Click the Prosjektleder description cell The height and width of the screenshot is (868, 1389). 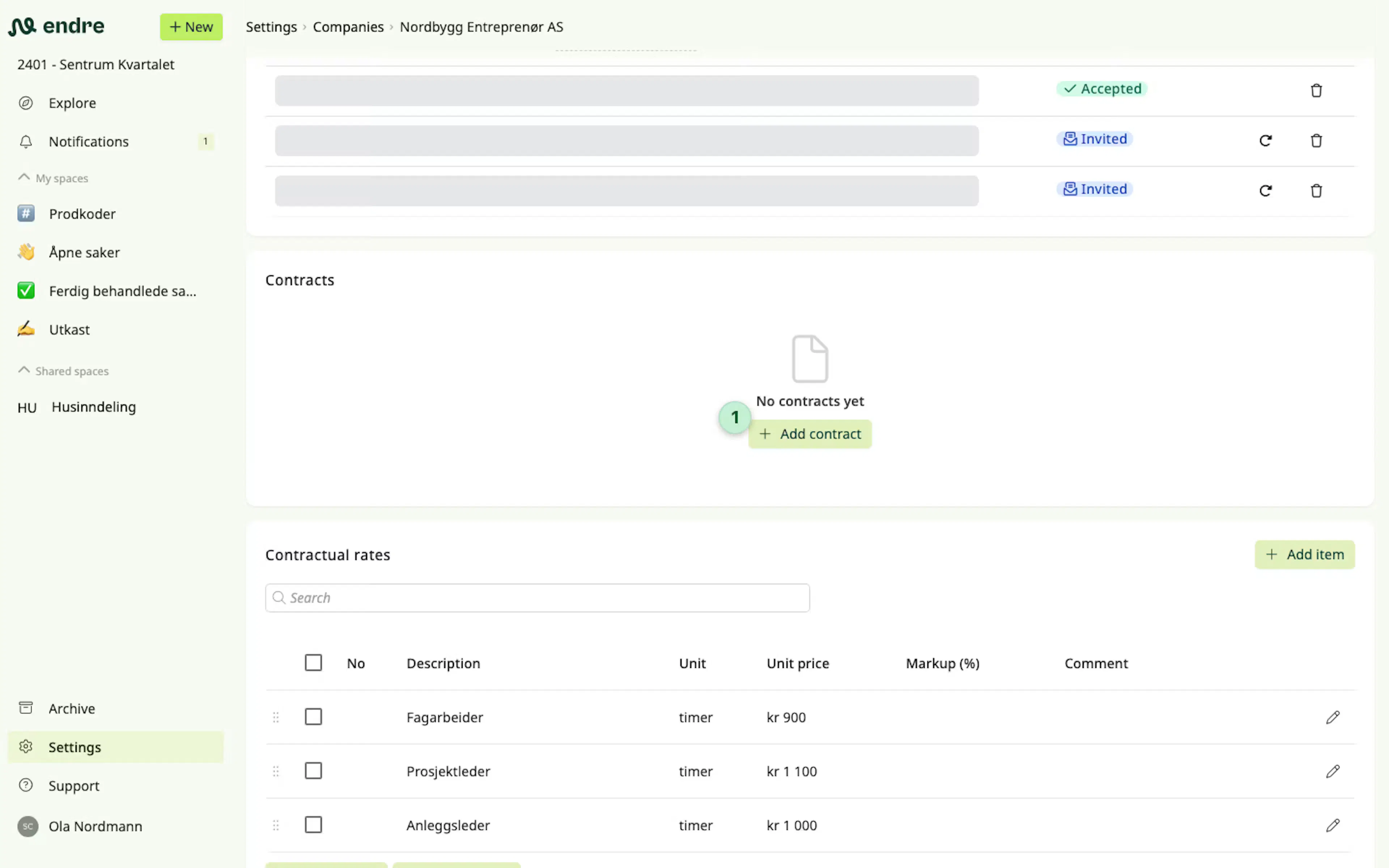point(448,771)
